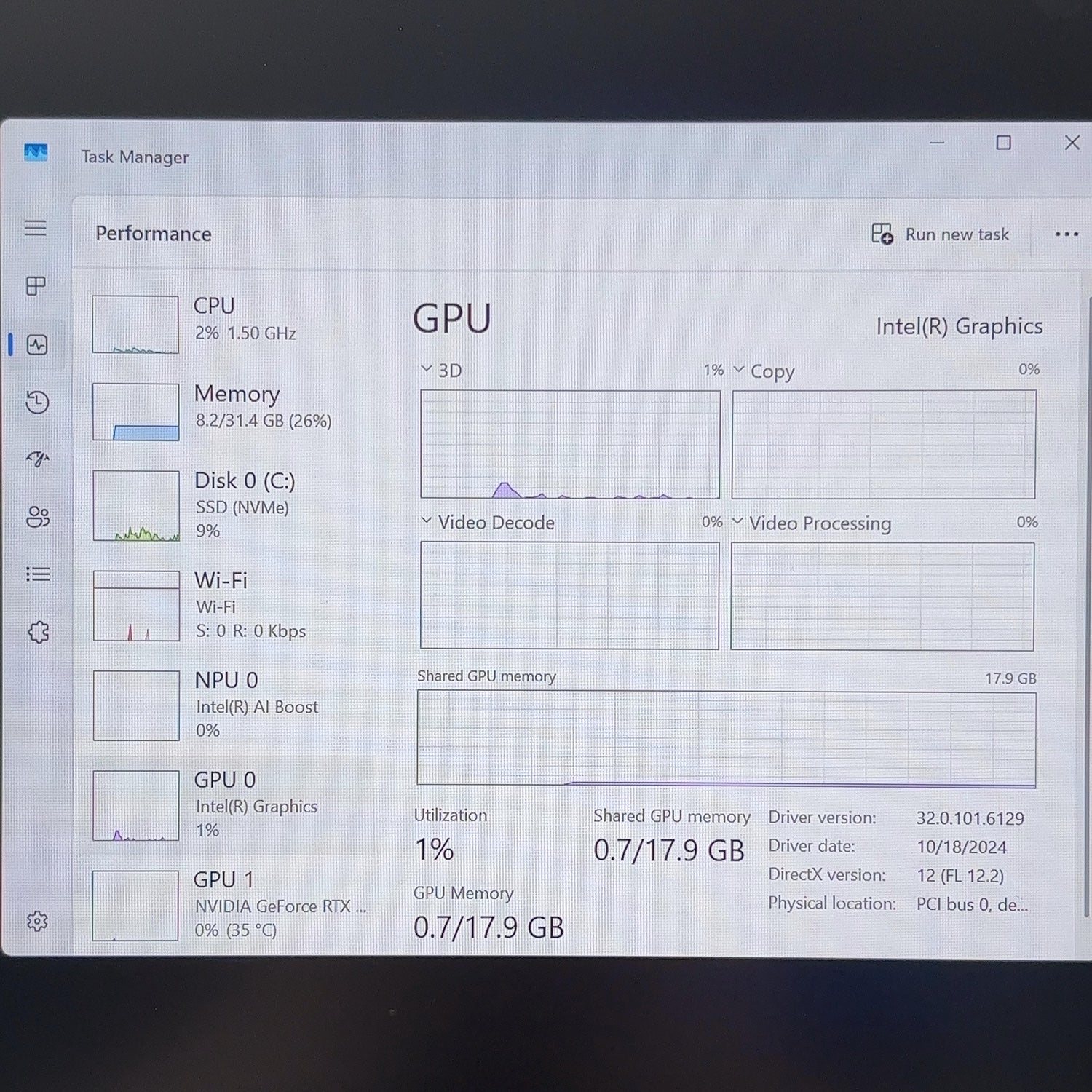Open the Services page puzzle icon
The image size is (1092, 1092).
(39, 631)
